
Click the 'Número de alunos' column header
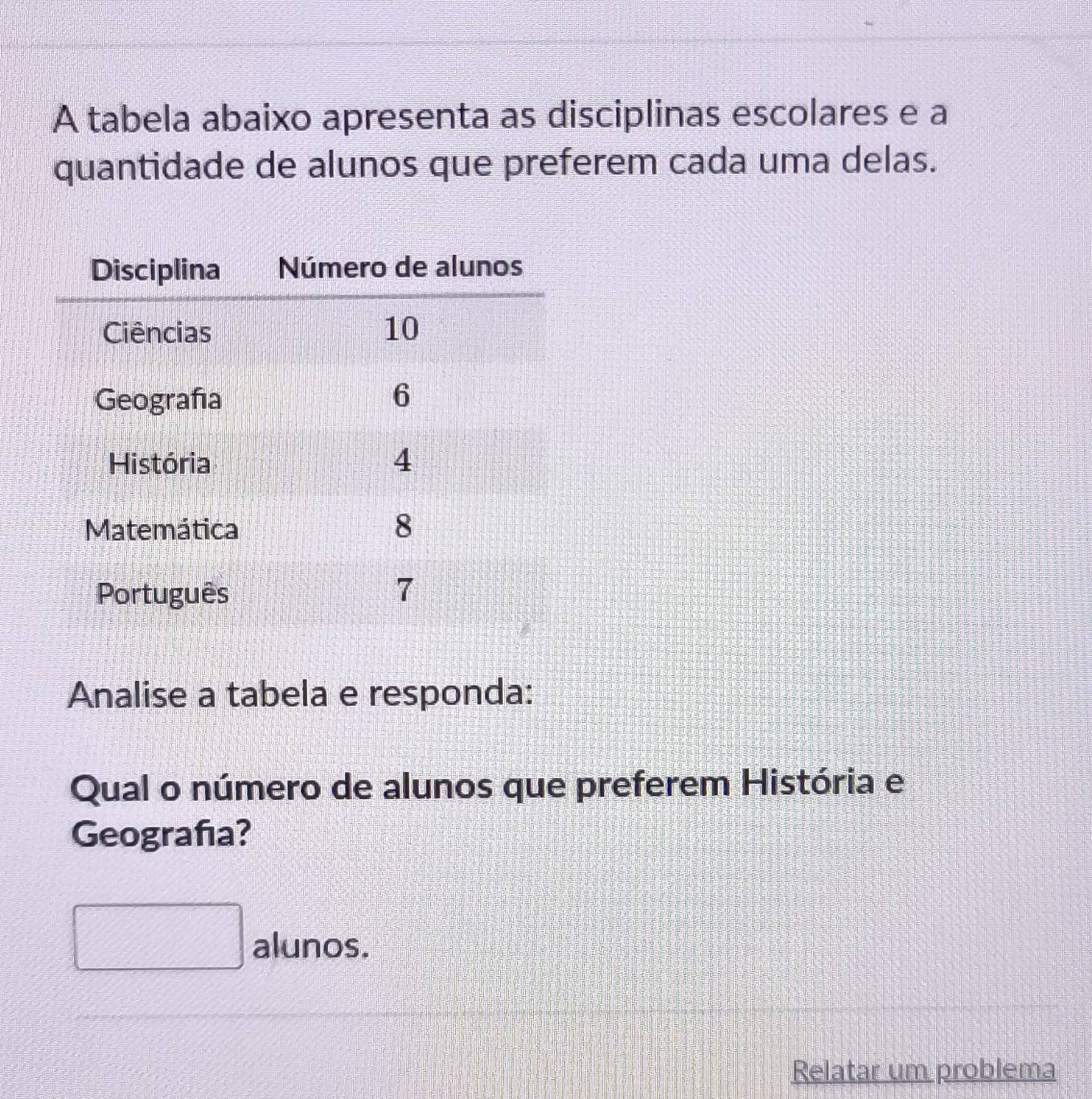coord(400,267)
